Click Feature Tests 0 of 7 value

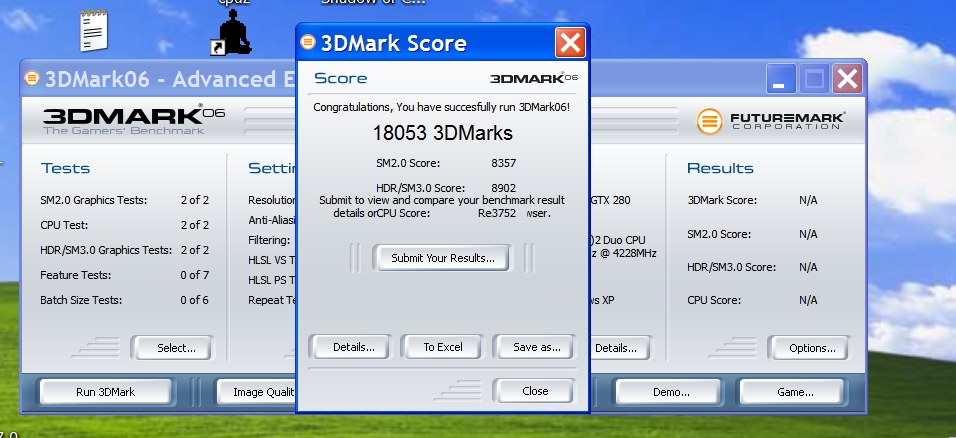pos(194,275)
